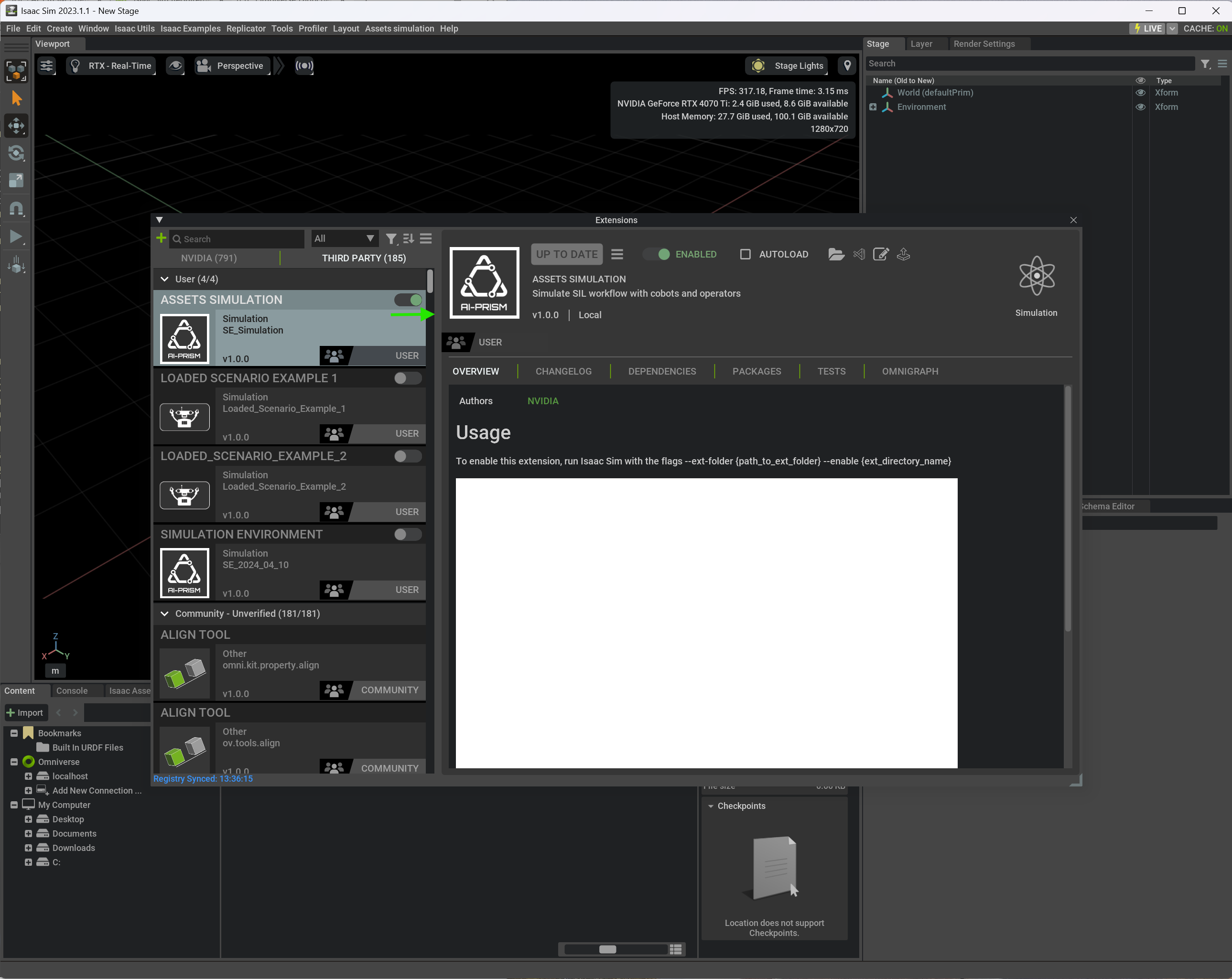
Task: Switch to the CHANGELOG tab
Action: (x=563, y=371)
